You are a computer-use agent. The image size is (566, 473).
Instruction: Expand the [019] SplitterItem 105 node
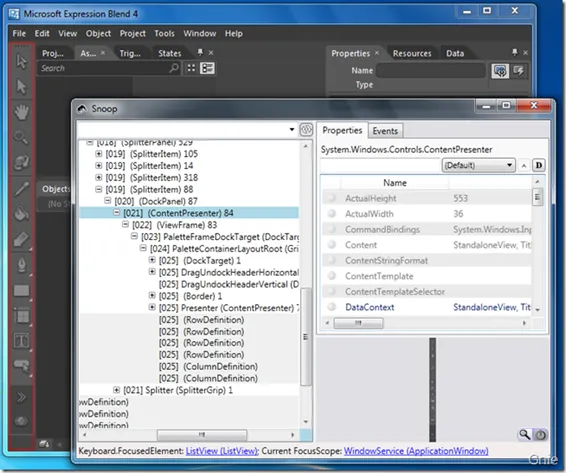pyautogui.click(x=99, y=153)
